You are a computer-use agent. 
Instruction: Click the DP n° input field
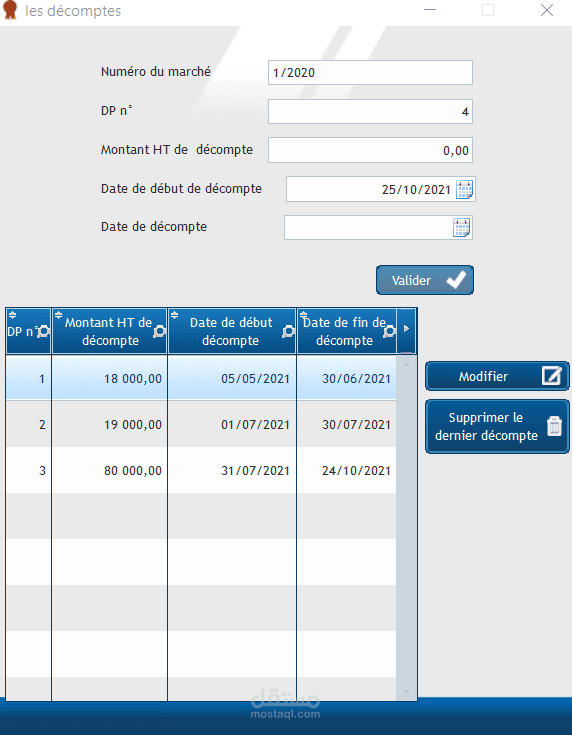370,112
